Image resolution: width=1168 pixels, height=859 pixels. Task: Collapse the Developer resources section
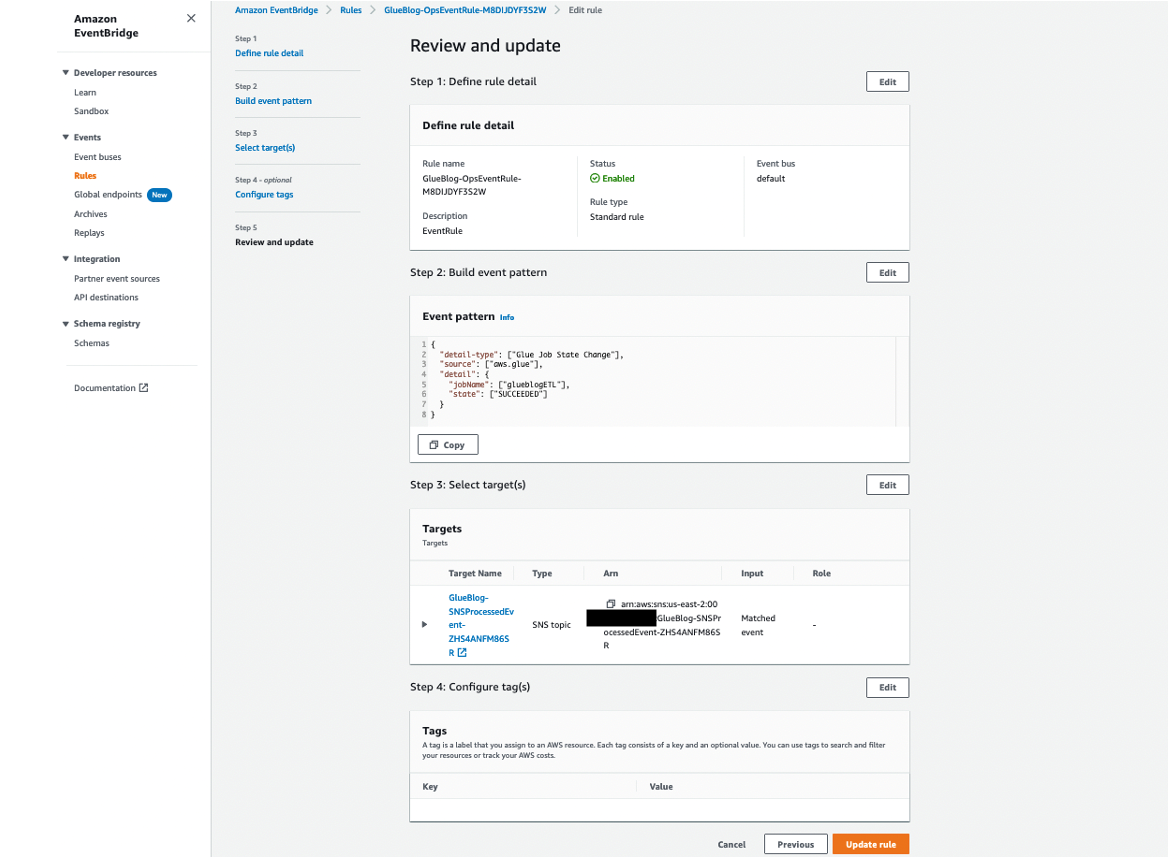click(x=66, y=73)
